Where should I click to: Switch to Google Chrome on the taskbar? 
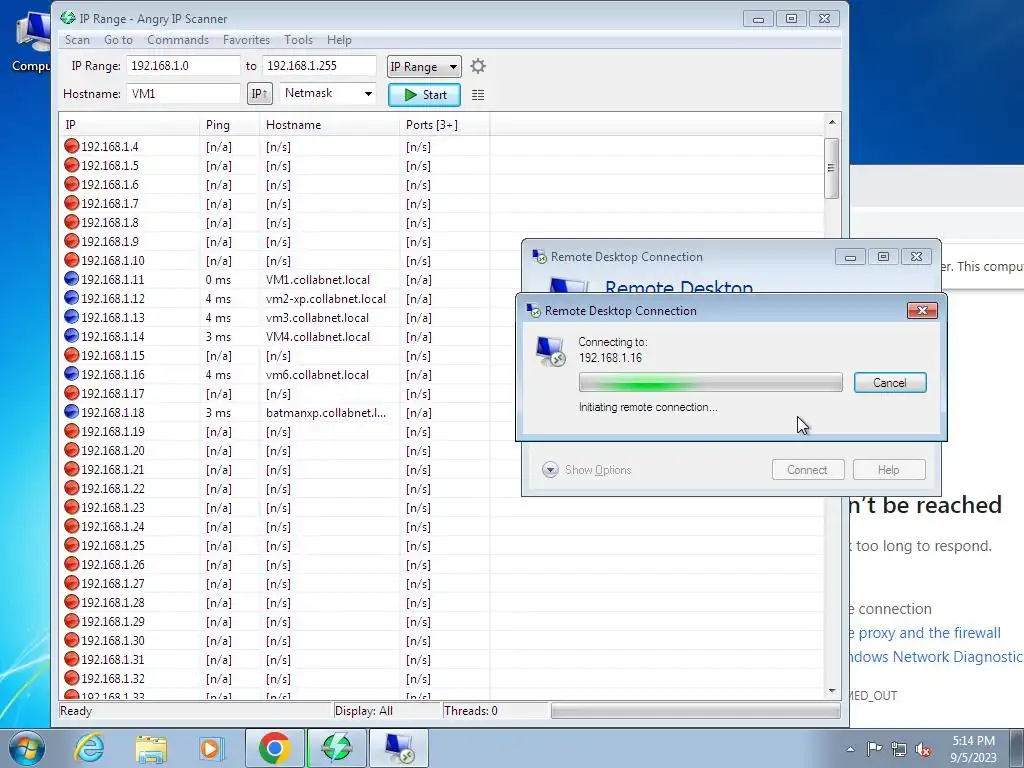(x=274, y=748)
